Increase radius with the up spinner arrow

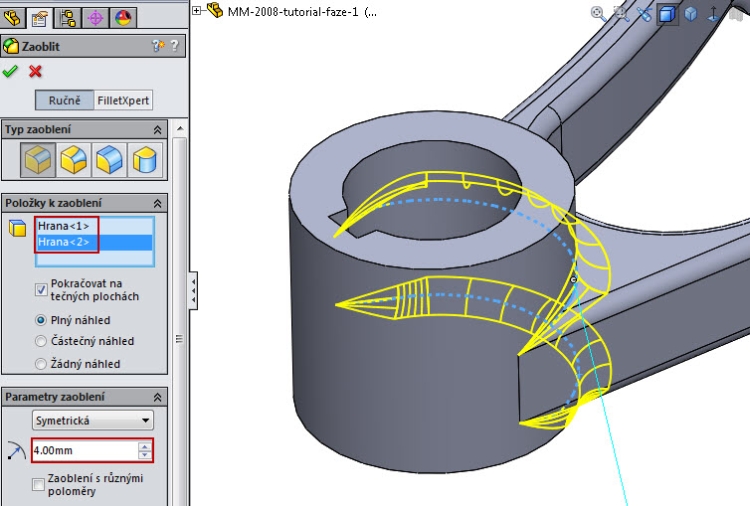[145, 446]
